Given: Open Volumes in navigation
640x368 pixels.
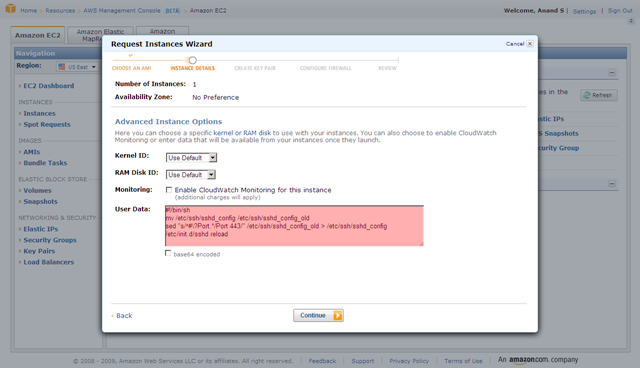Looking at the screenshot, I should point(37,191).
